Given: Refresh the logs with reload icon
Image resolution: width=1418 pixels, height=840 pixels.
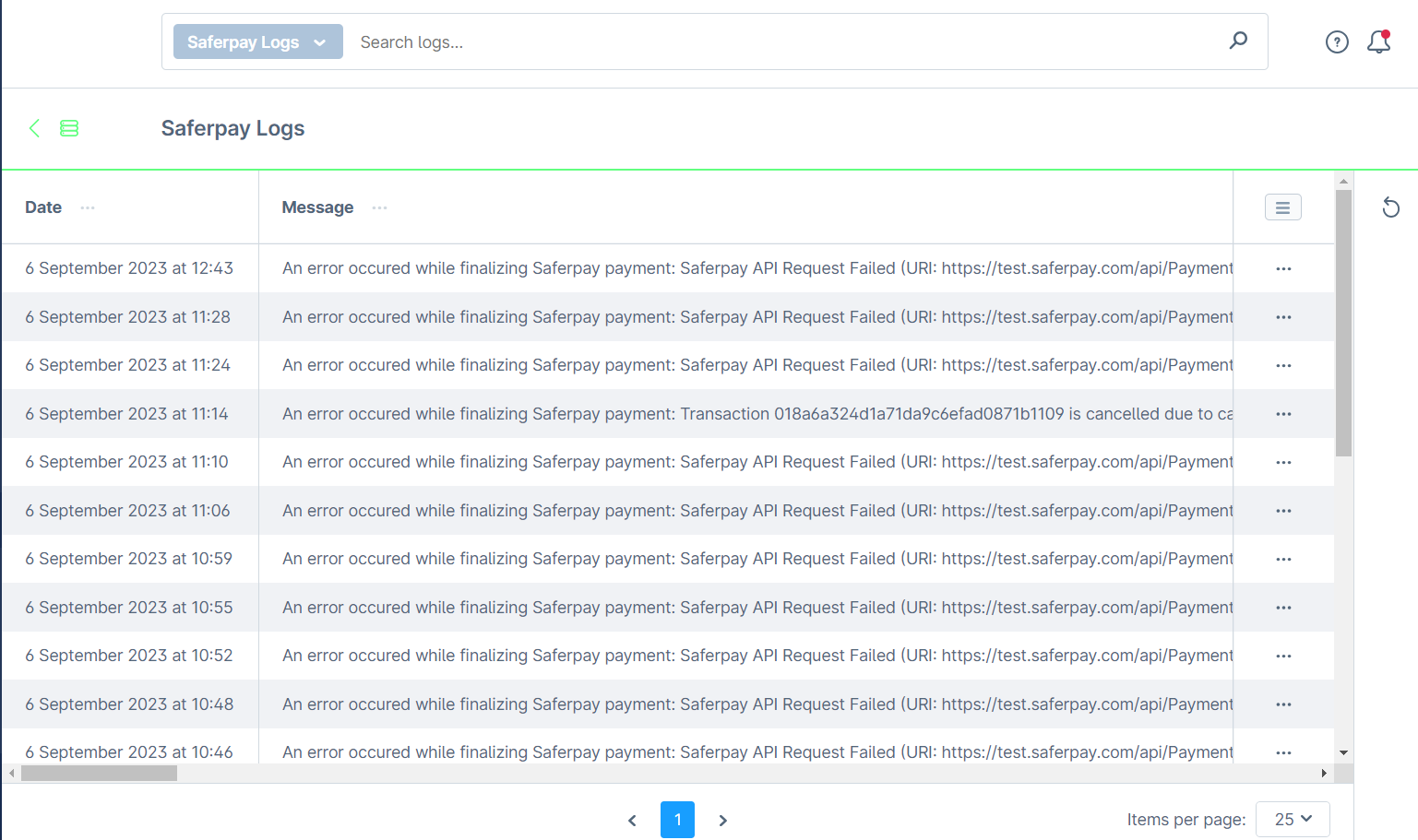Looking at the screenshot, I should (x=1390, y=207).
